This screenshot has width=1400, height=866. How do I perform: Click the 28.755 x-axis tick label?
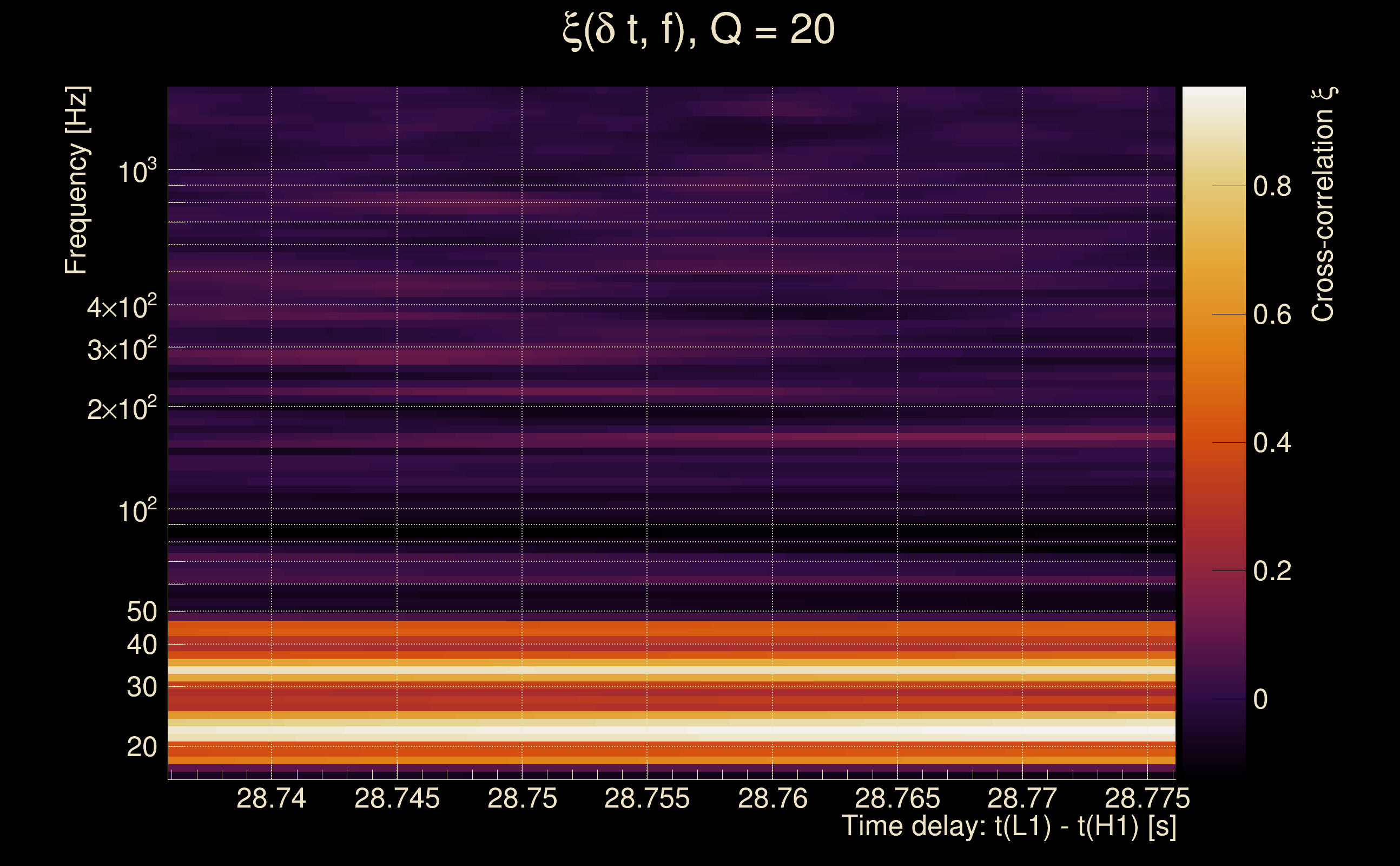coord(647,798)
